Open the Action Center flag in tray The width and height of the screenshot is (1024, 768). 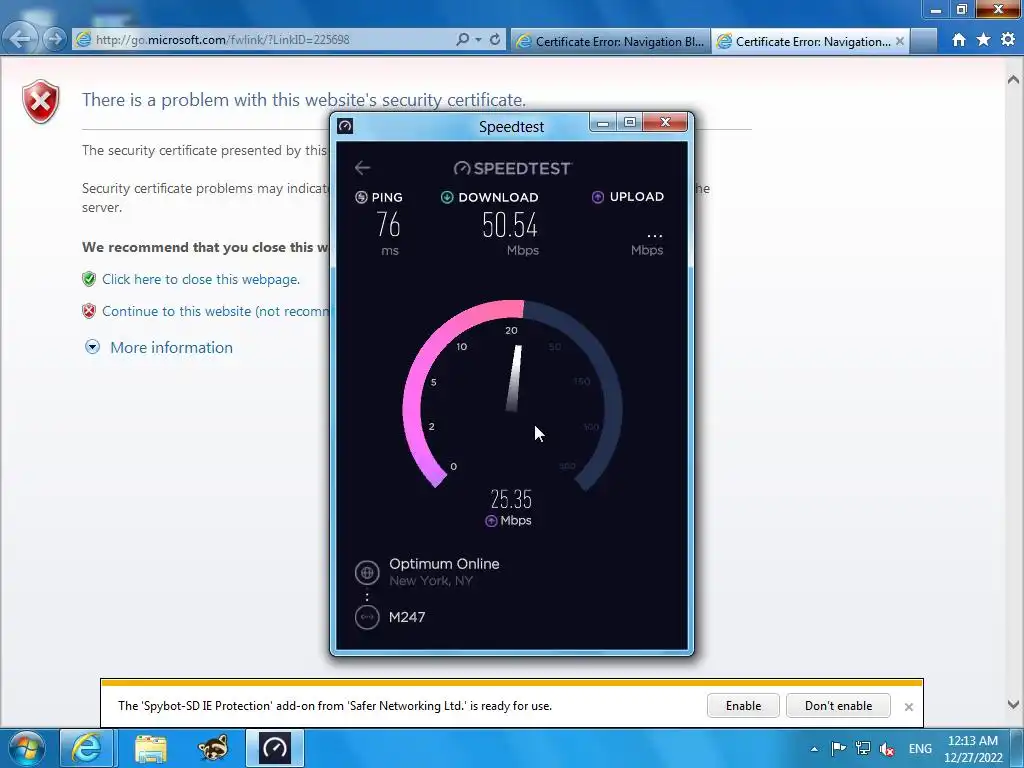pos(839,748)
